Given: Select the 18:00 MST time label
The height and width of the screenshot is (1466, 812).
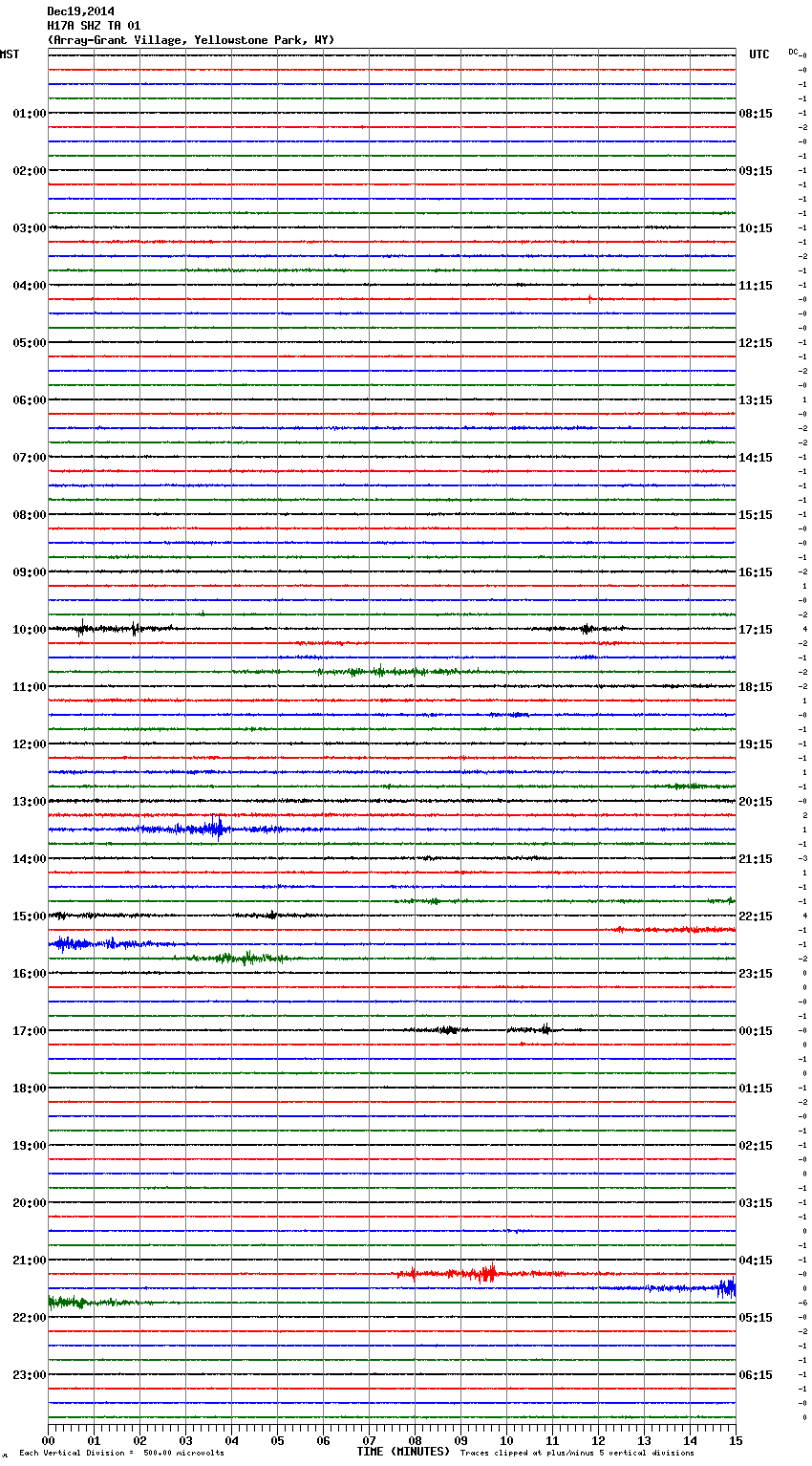Looking at the screenshot, I should (30, 1089).
